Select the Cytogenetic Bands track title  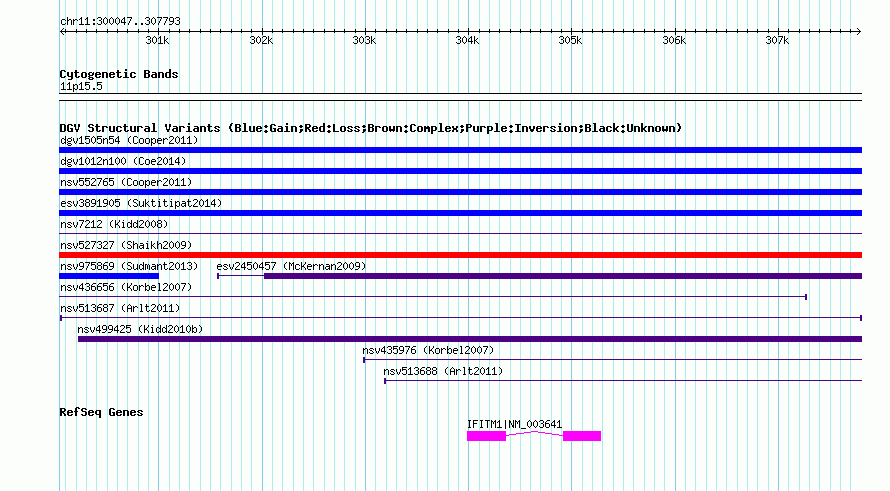119,74
